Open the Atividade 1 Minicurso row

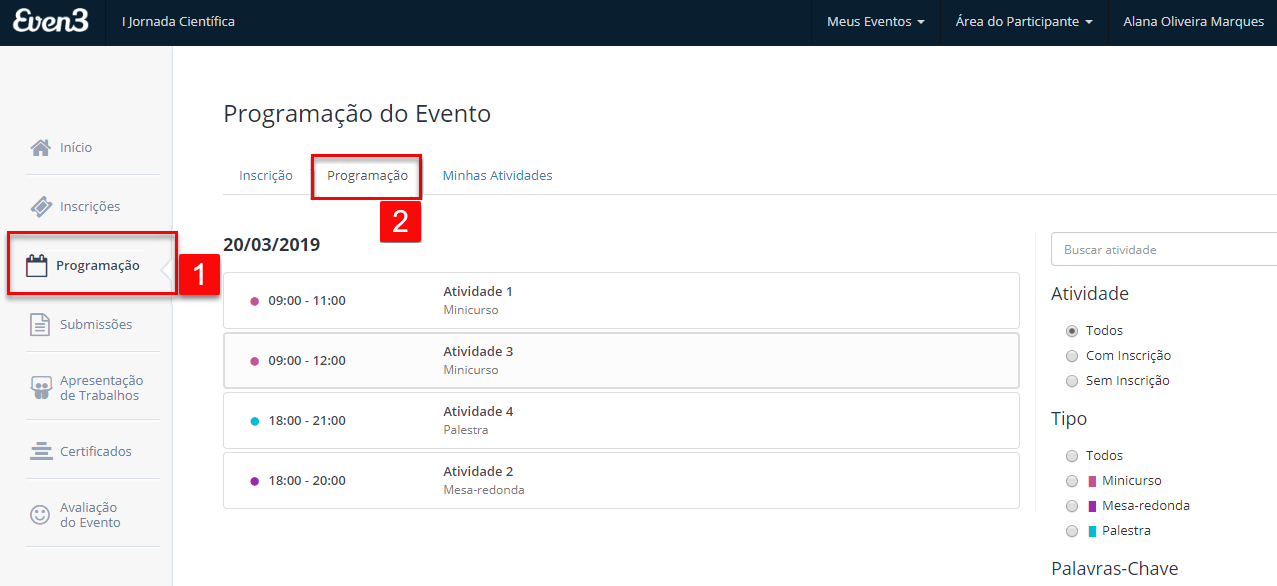click(x=621, y=301)
